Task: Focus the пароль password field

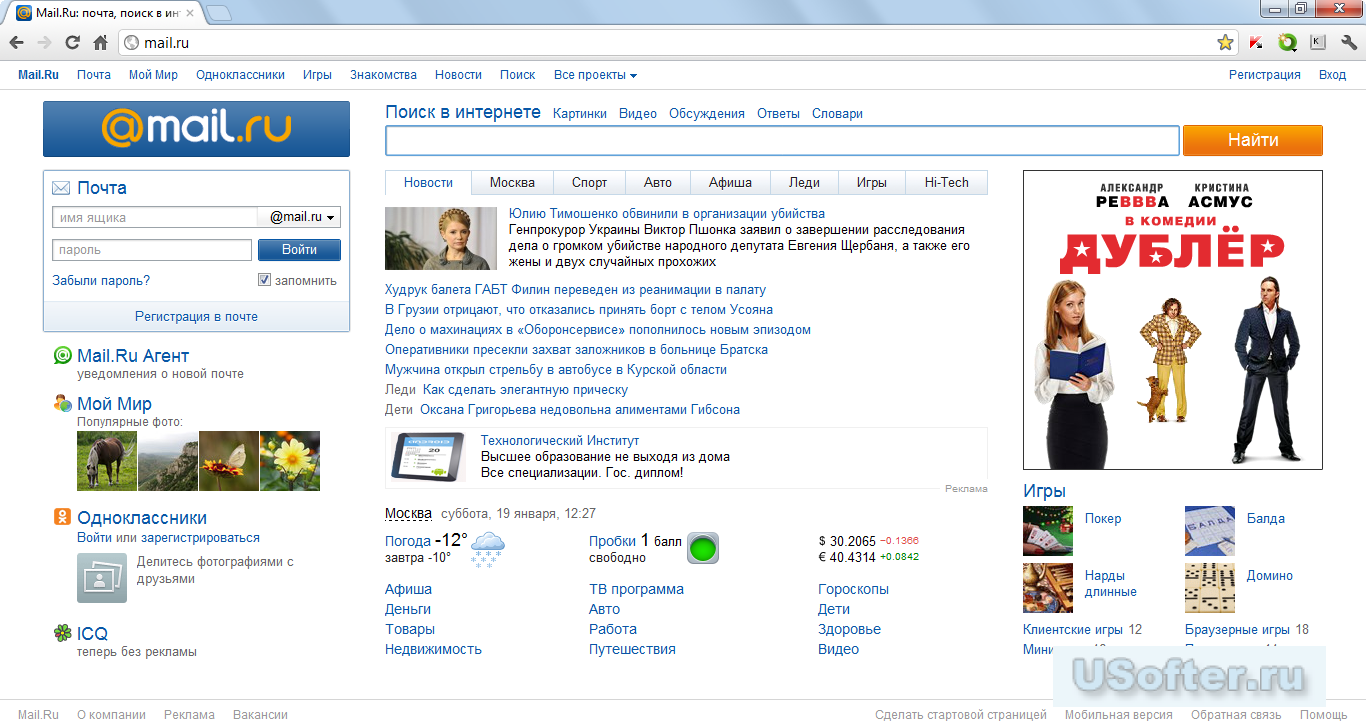Action: coord(152,250)
